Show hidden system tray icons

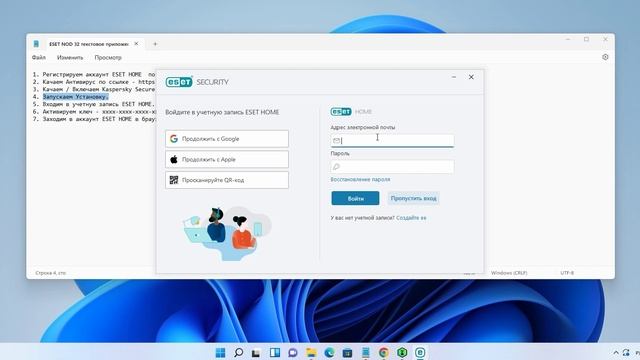click(x=616, y=353)
